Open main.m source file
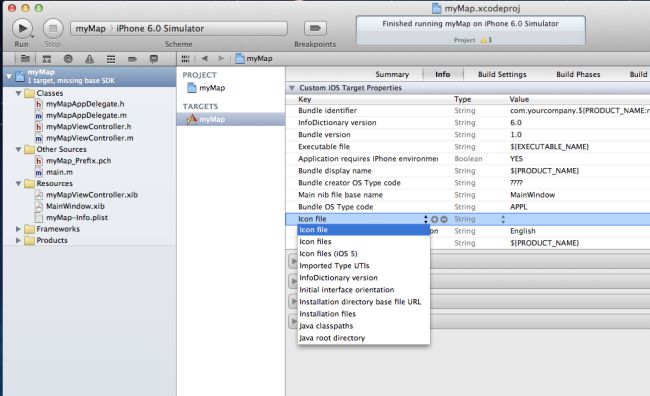The image size is (650, 396). pyautogui.click(x=59, y=172)
